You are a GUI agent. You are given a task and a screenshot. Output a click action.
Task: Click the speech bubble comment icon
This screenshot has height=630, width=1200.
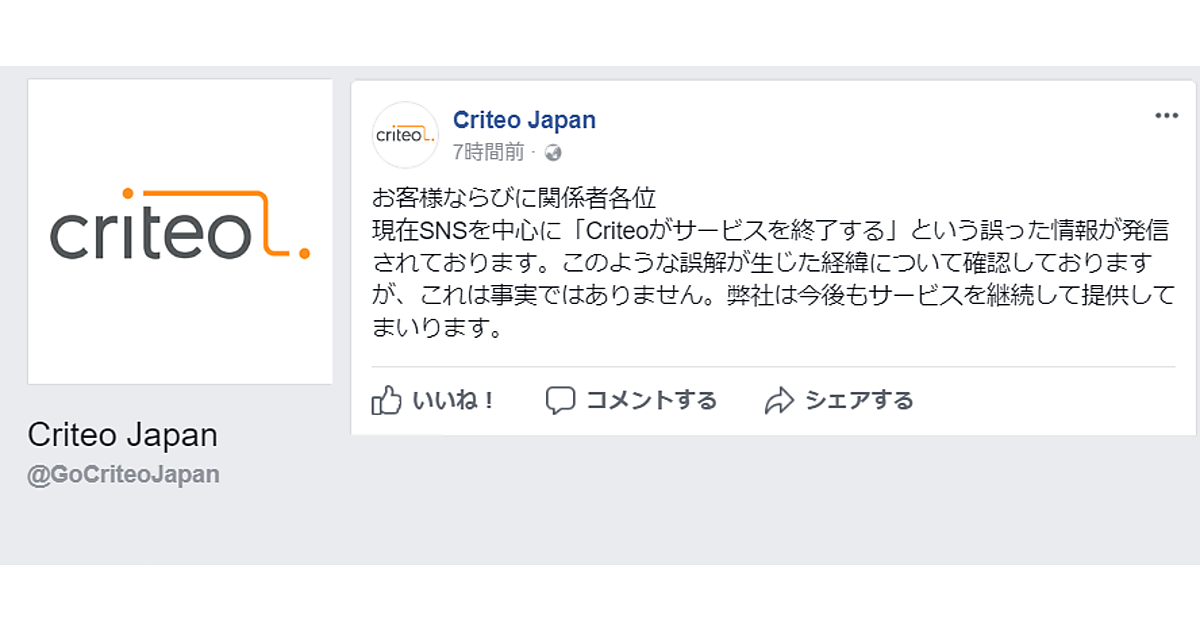pyautogui.click(x=560, y=400)
